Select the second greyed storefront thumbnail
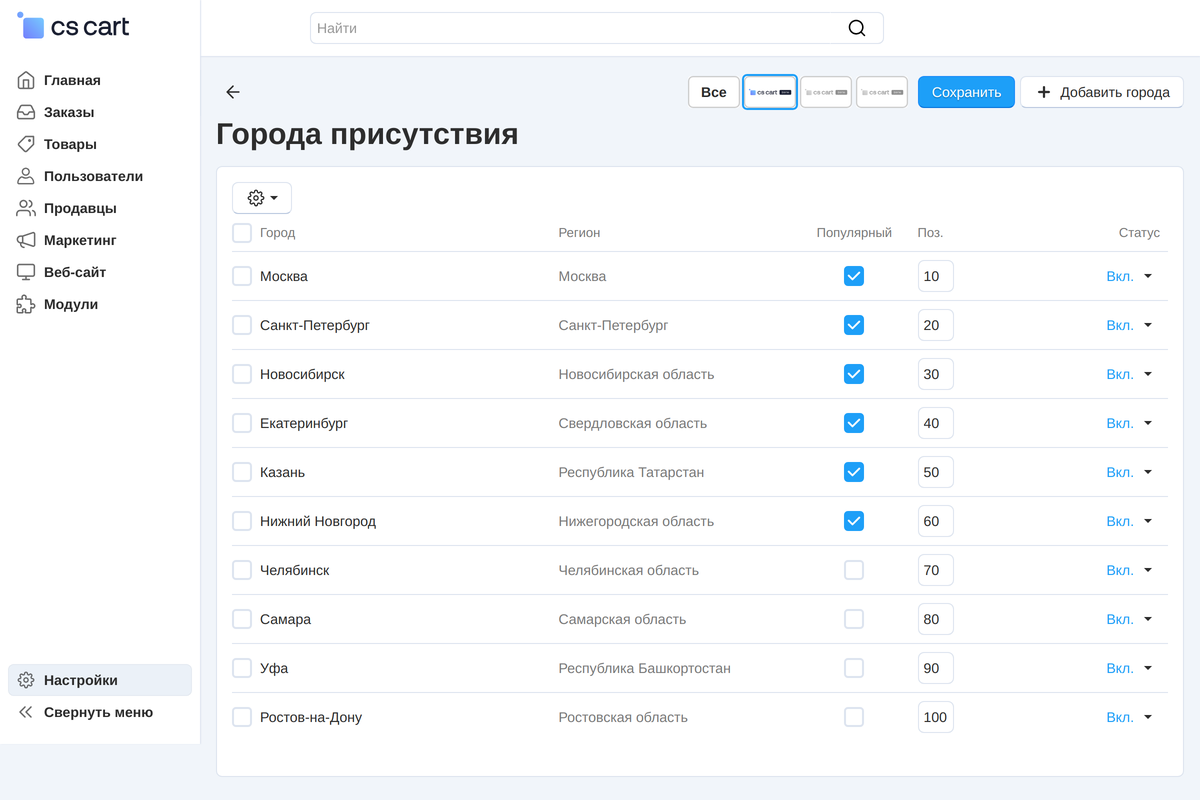 [826, 92]
